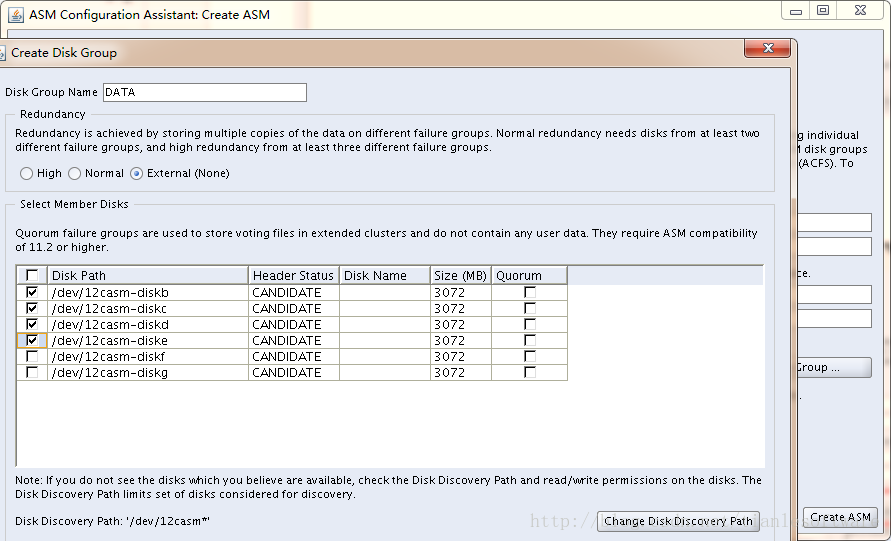Select External (None) redundancy option
Image resolution: width=891 pixels, height=541 pixels.
point(136,174)
